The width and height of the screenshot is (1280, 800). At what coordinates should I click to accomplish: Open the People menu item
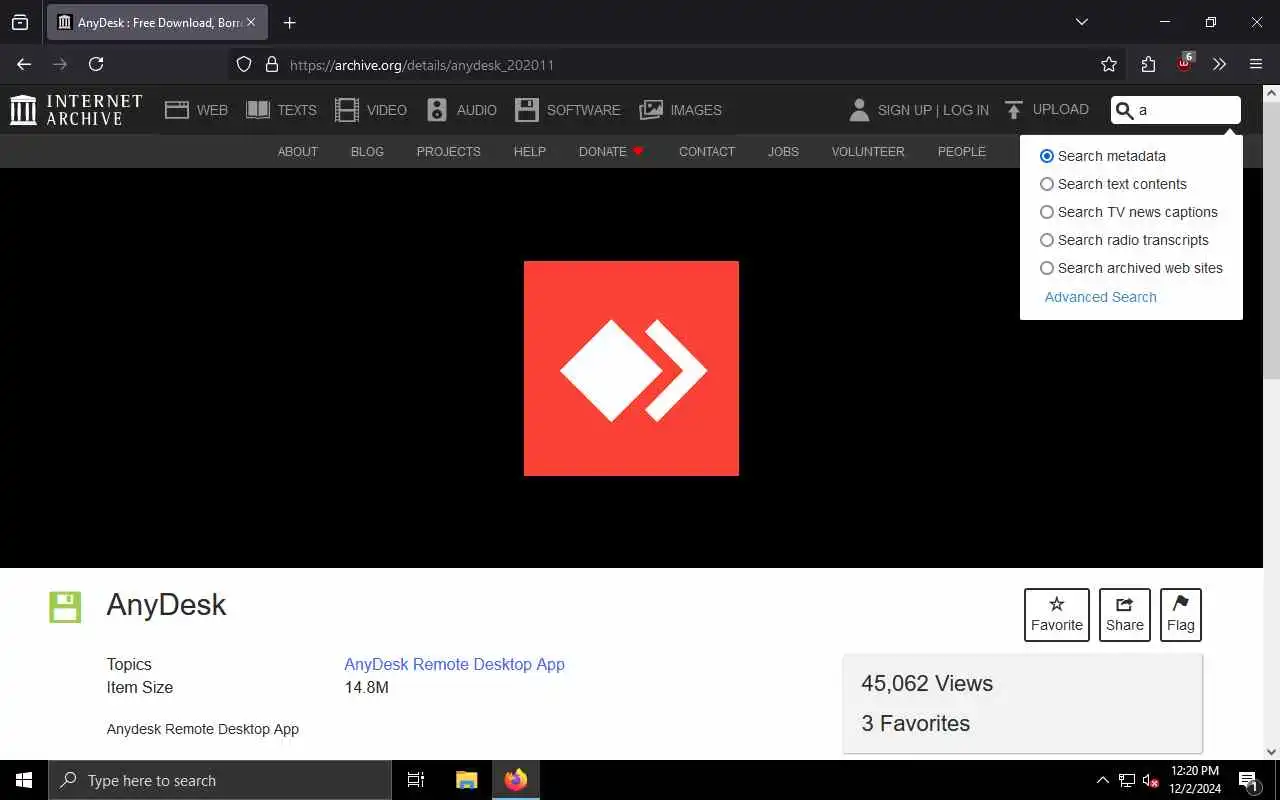[962, 152]
